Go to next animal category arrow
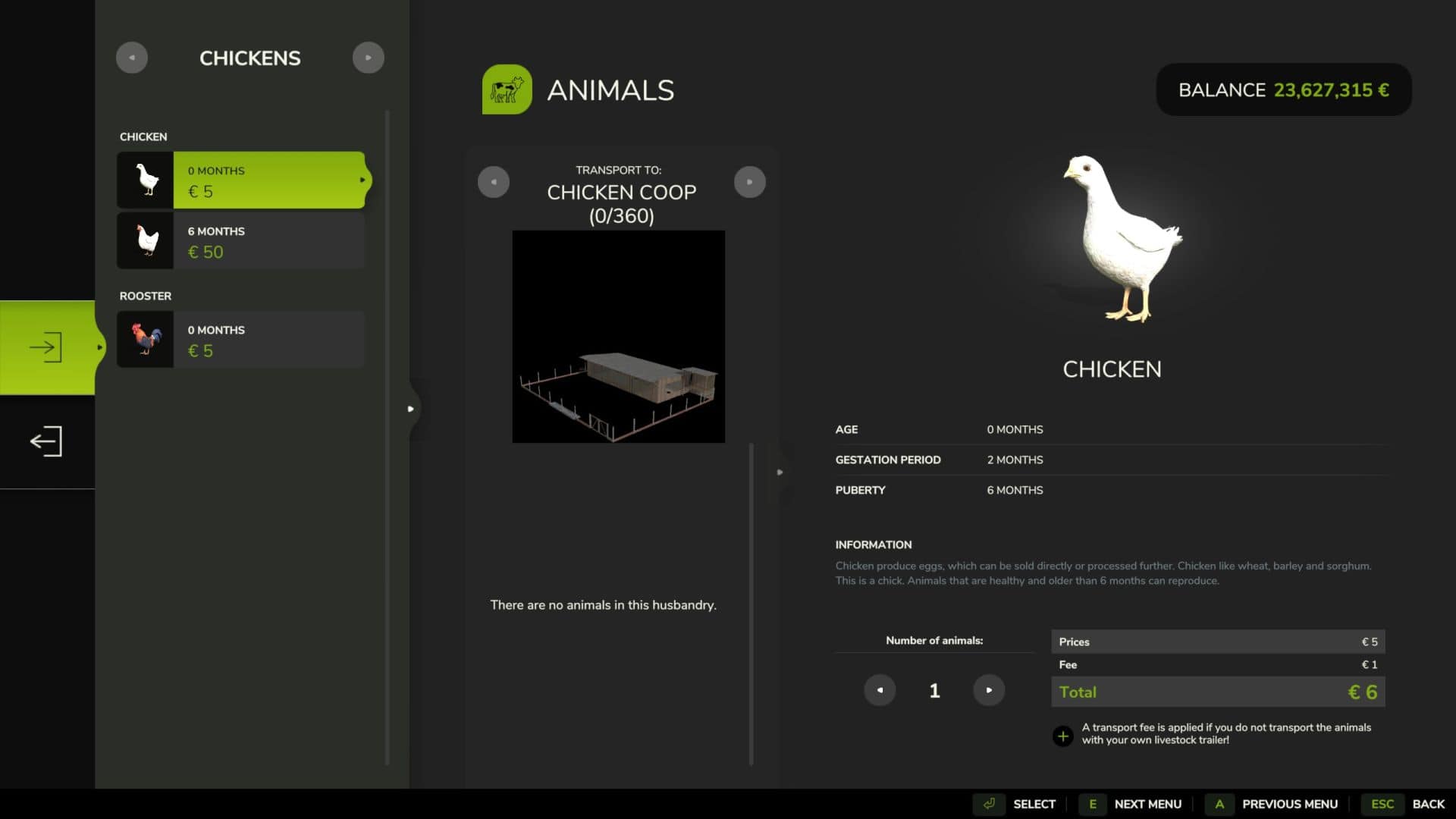The height and width of the screenshot is (819, 1456). [x=369, y=58]
